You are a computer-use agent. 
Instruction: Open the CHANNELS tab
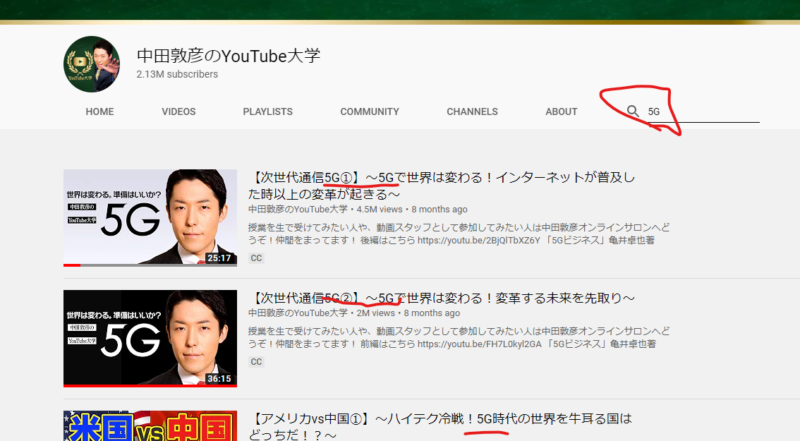pyautogui.click(x=472, y=112)
